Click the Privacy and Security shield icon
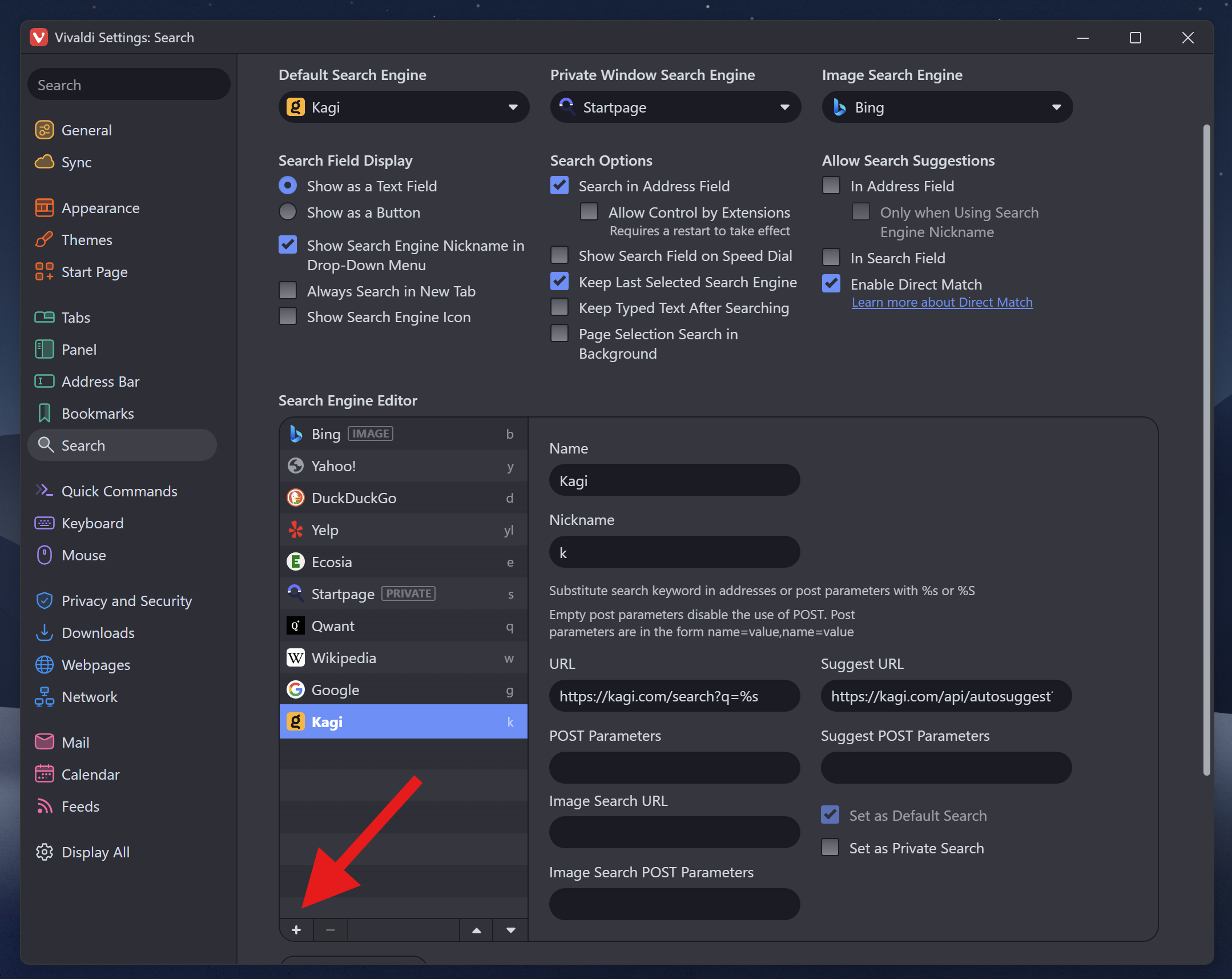Viewport: 1232px width, 979px height. (x=45, y=600)
